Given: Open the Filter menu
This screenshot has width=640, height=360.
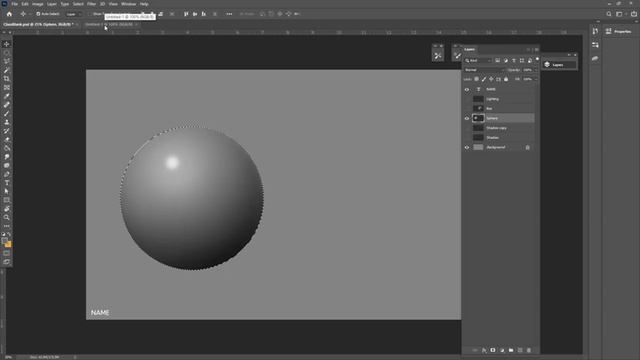Looking at the screenshot, I should click(x=91, y=4).
